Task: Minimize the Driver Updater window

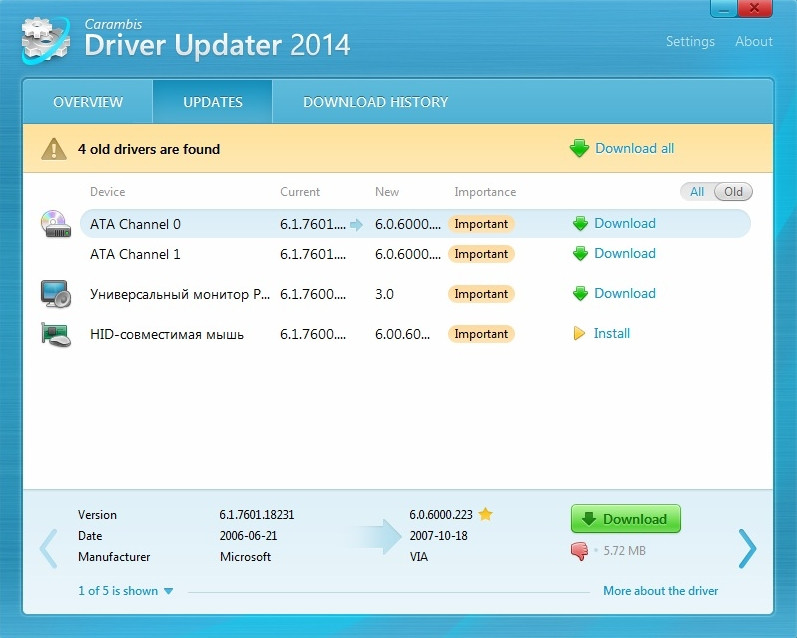Action: [724, 9]
